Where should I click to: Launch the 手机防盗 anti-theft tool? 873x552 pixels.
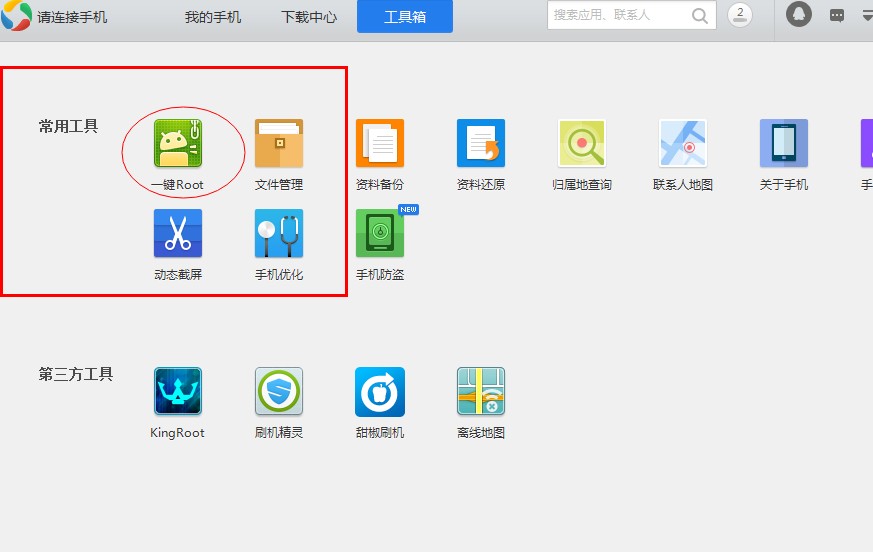click(x=380, y=234)
